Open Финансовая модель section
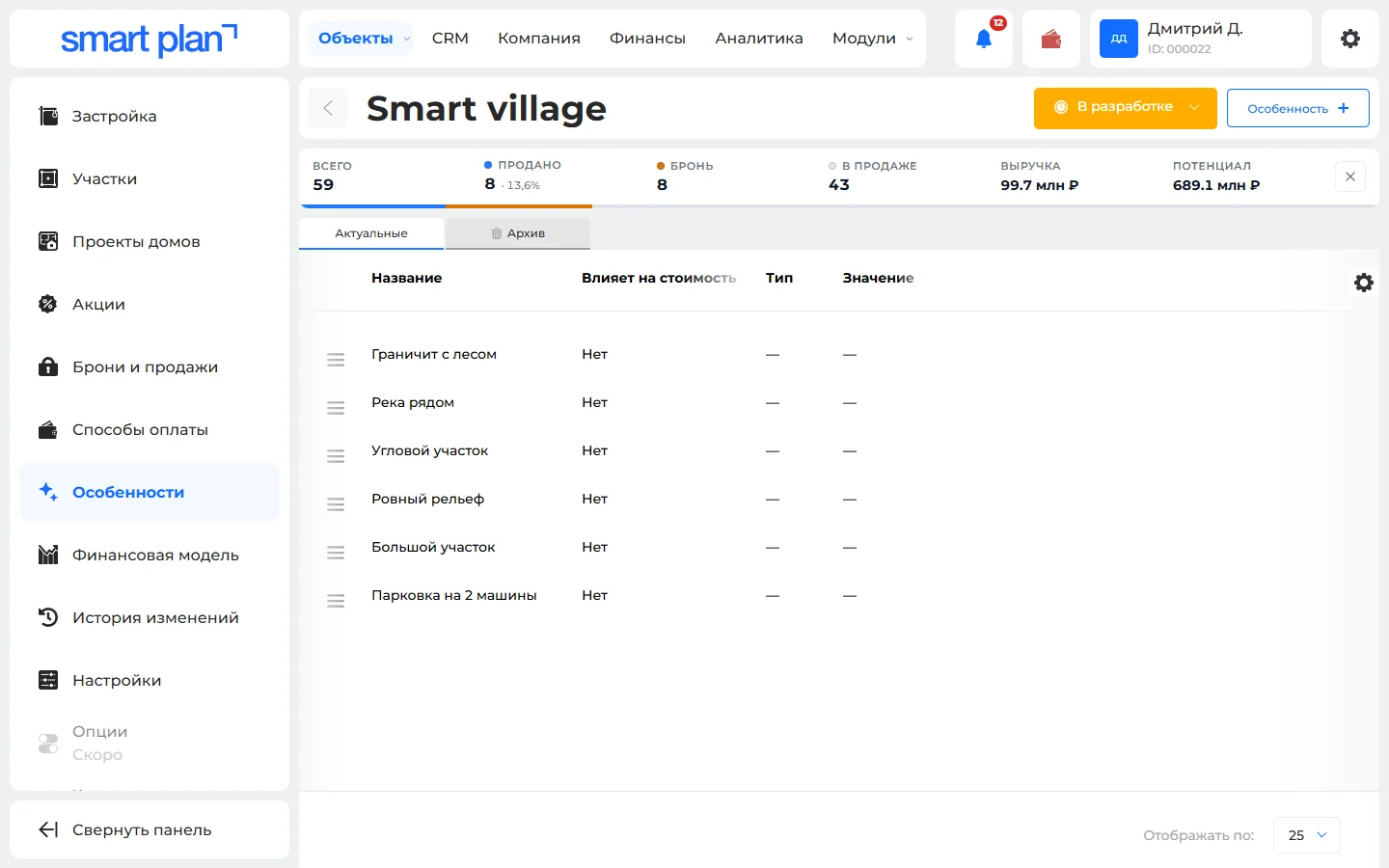This screenshot has height=868, width=1389. tap(150, 555)
